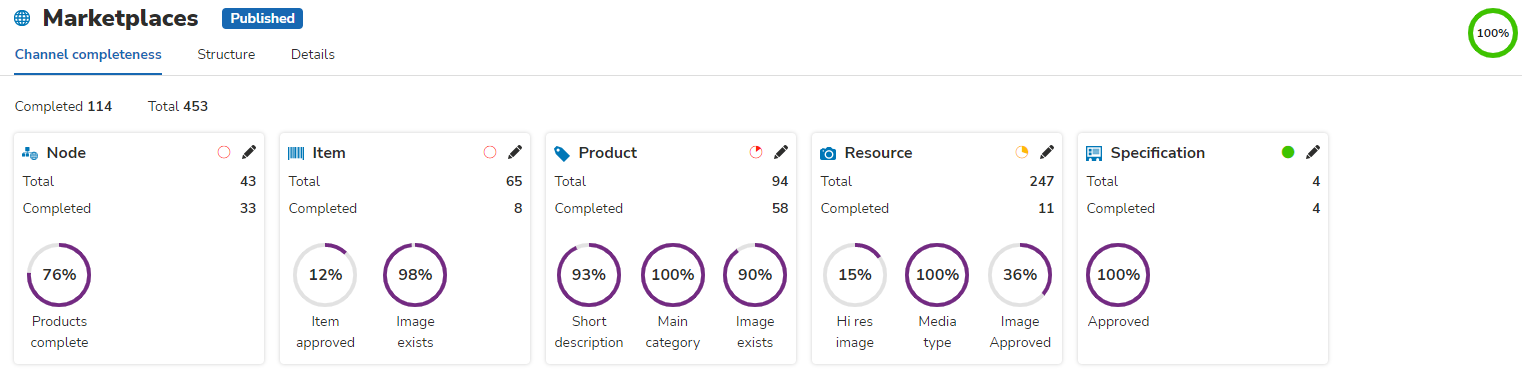
Task: Open the Details tab
Action: [x=313, y=54]
